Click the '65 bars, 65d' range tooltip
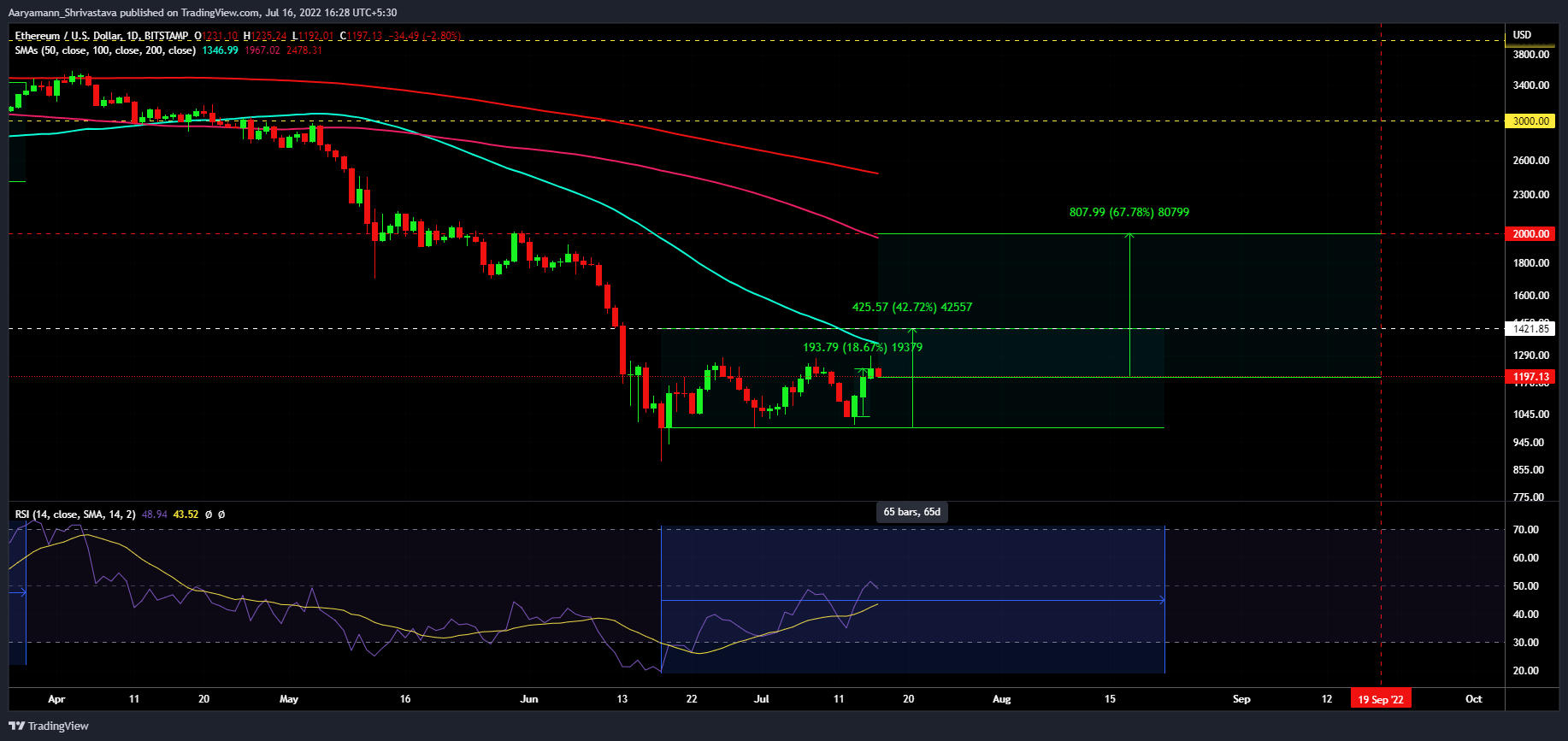This screenshot has height=741, width=1568. click(x=912, y=512)
